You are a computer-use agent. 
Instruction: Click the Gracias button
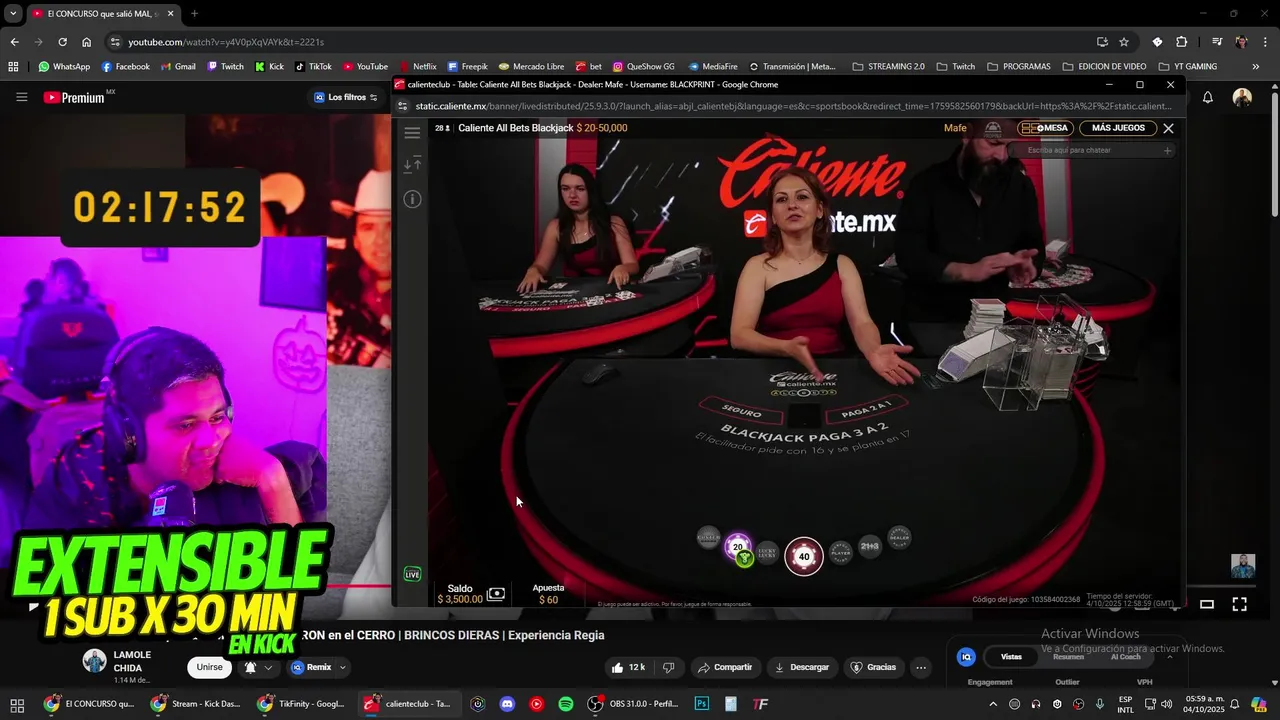pos(873,667)
